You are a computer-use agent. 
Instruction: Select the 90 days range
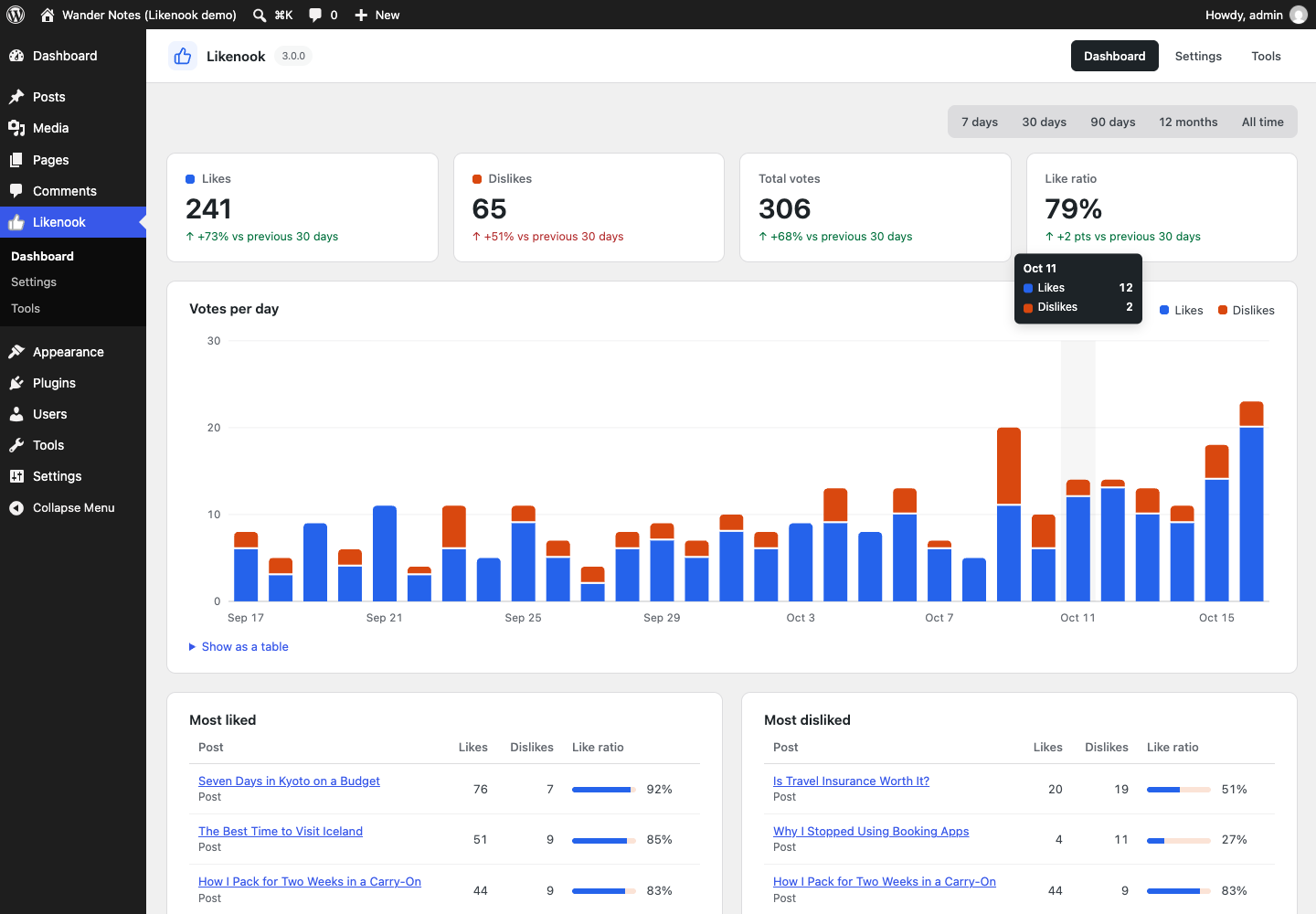click(x=1113, y=122)
